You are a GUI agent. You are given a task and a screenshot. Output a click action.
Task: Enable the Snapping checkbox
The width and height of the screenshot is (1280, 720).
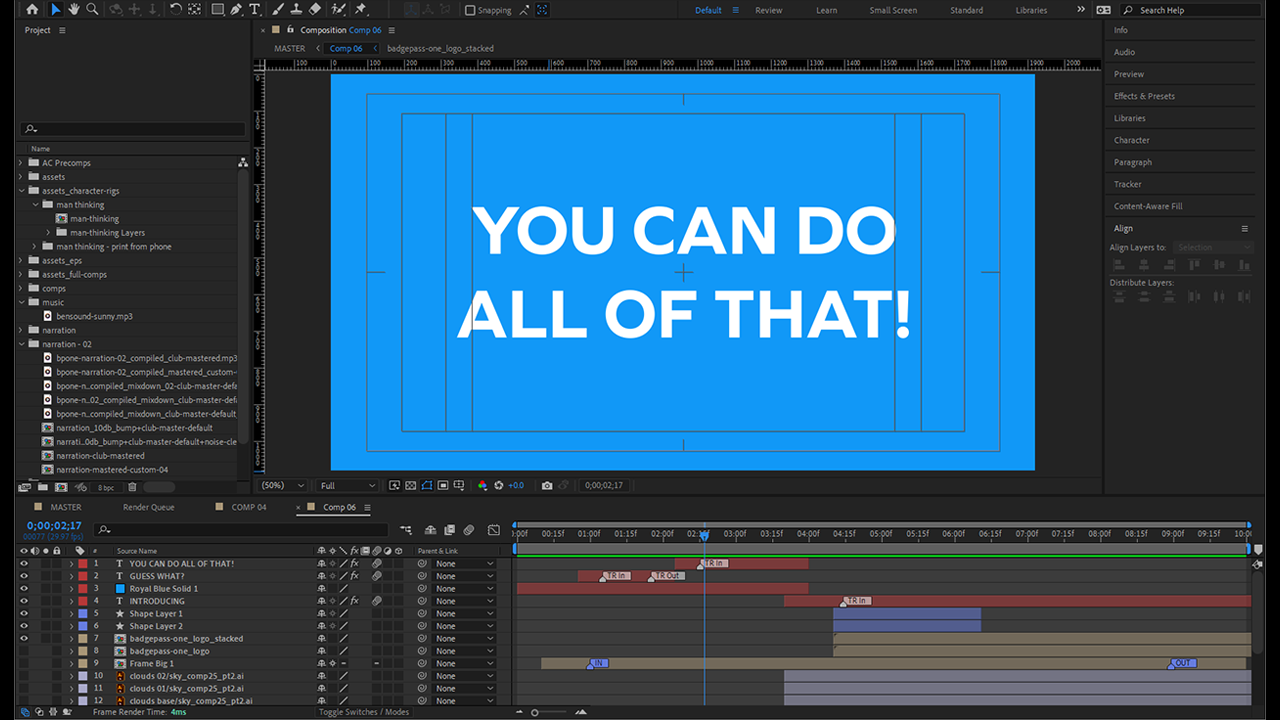coord(471,10)
